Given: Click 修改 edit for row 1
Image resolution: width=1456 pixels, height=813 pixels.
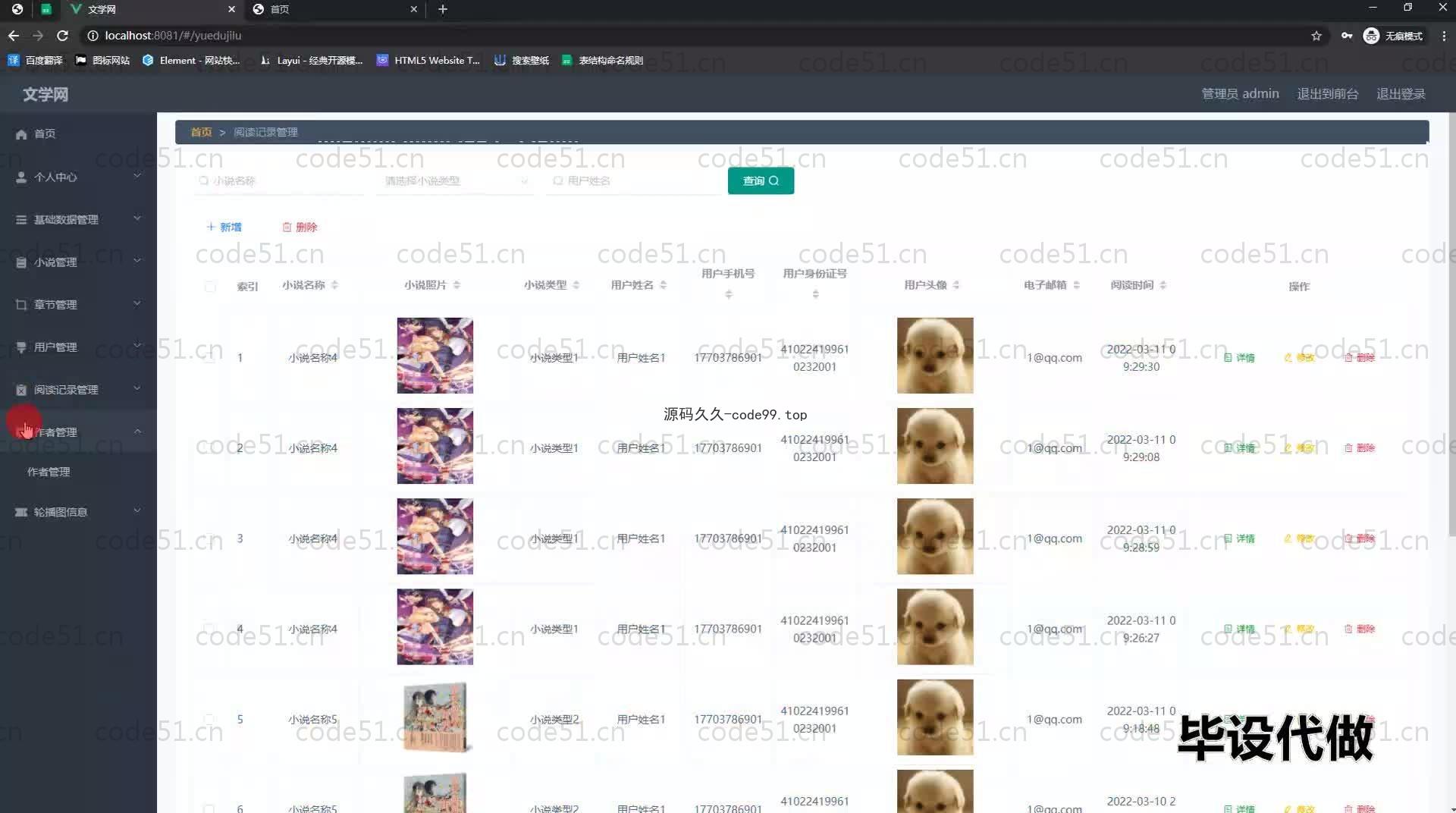Looking at the screenshot, I should (x=1299, y=358).
